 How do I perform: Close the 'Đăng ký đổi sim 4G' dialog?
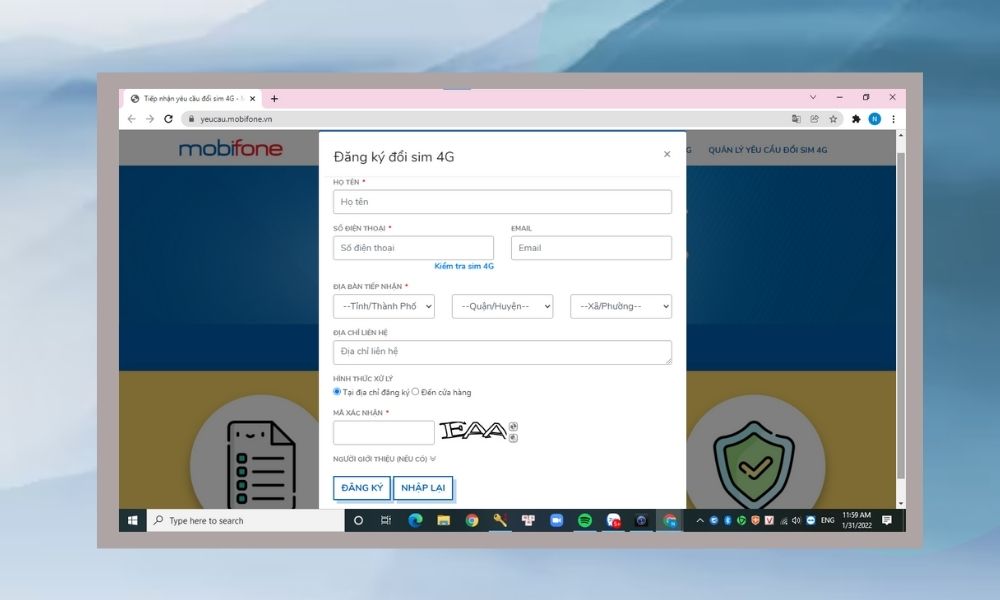(x=667, y=154)
